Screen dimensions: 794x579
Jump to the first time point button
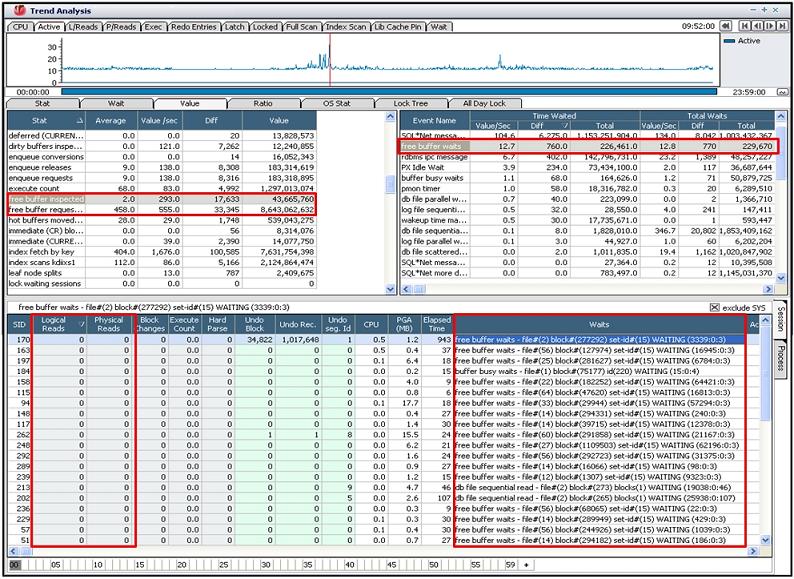pyautogui.click(x=744, y=26)
